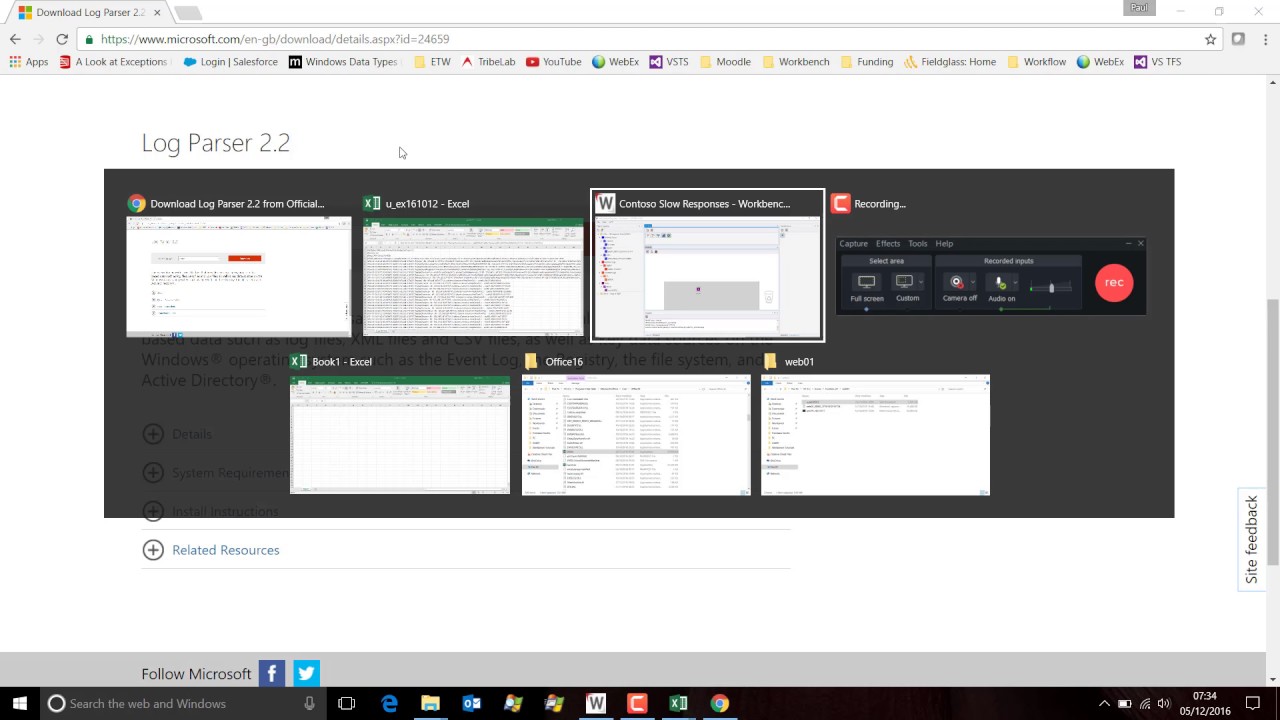Viewport: 1280px width, 720px height.
Task: Open Chrome icon on the taskbar
Action: [x=719, y=703]
